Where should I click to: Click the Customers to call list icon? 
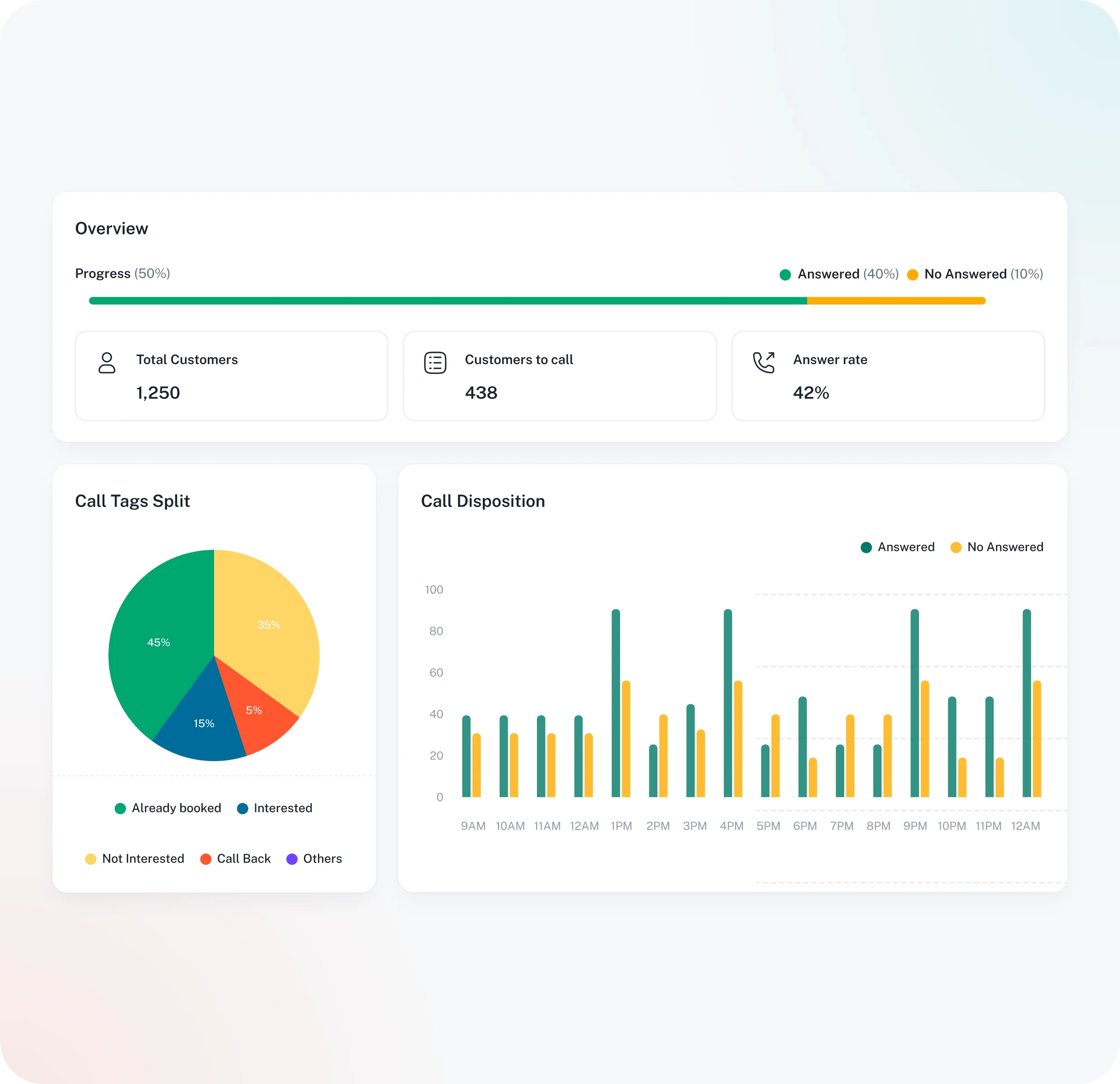pyautogui.click(x=434, y=362)
